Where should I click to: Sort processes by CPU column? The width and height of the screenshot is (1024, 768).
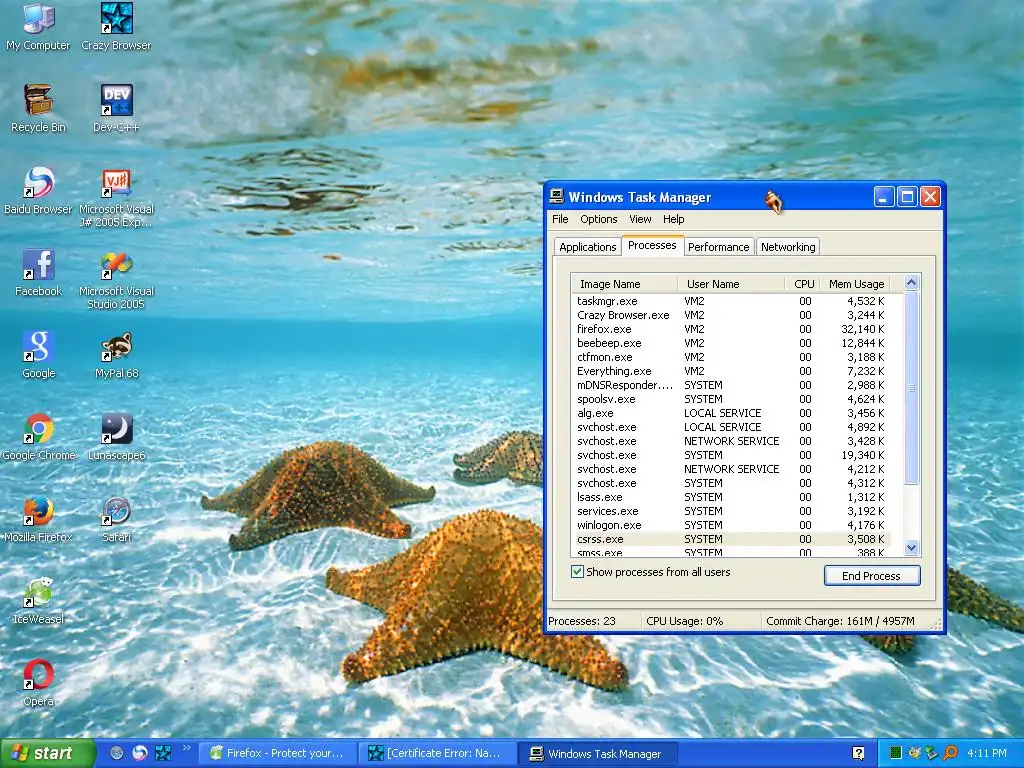tap(802, 284)
